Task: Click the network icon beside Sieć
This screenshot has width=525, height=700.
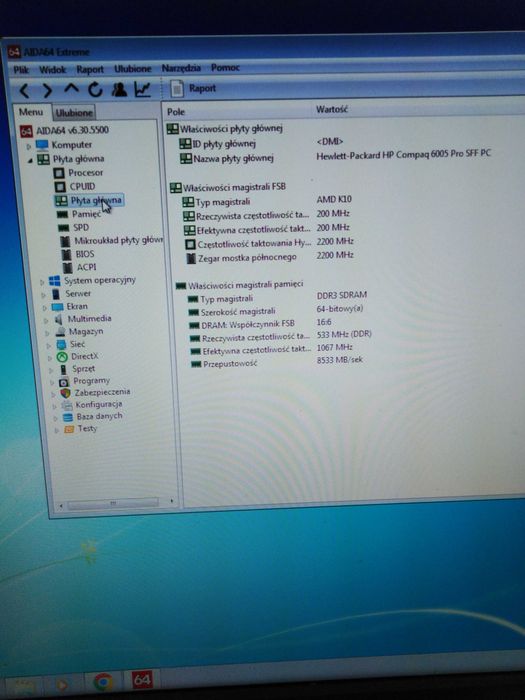Action: [x=61, y=344]
